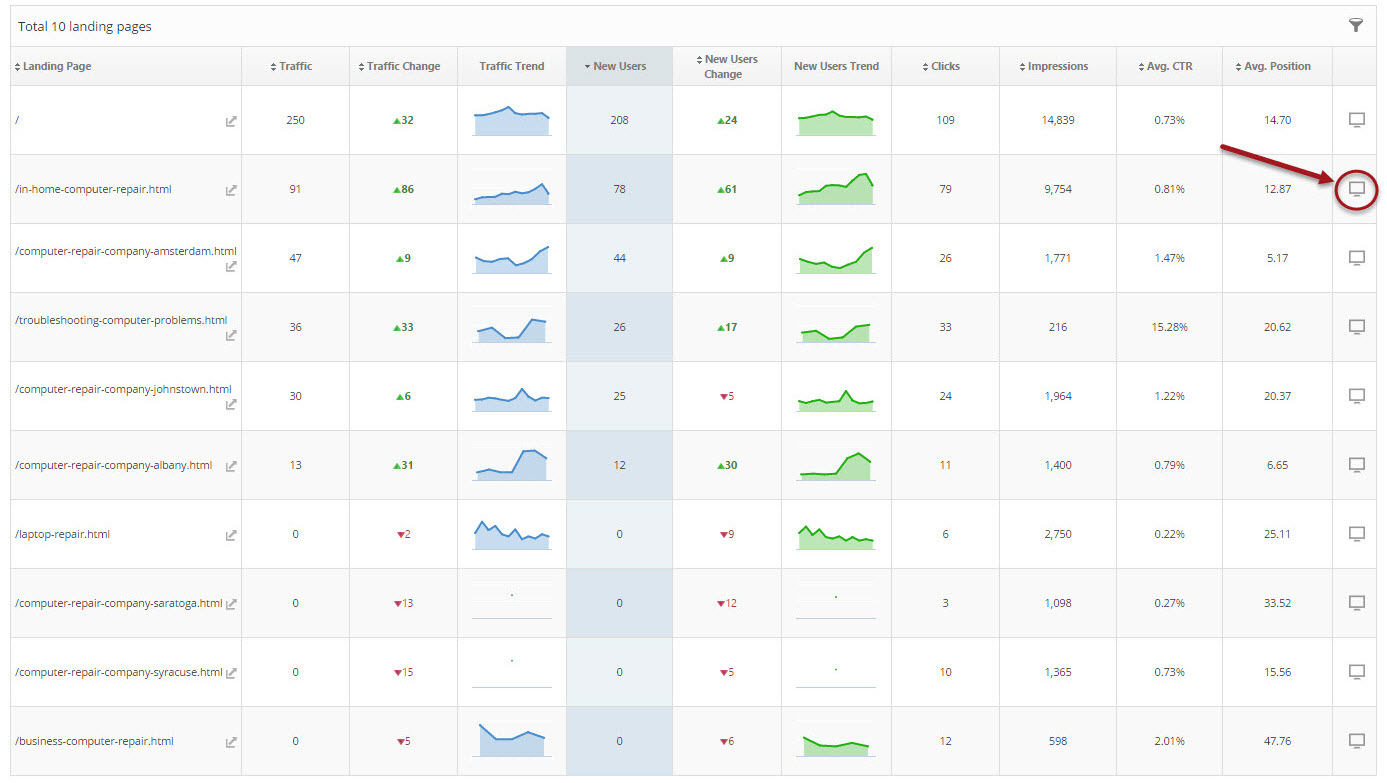Sort table by Impressions column header
Viewport: 1387px width, 783px height.
point(1057,67)
